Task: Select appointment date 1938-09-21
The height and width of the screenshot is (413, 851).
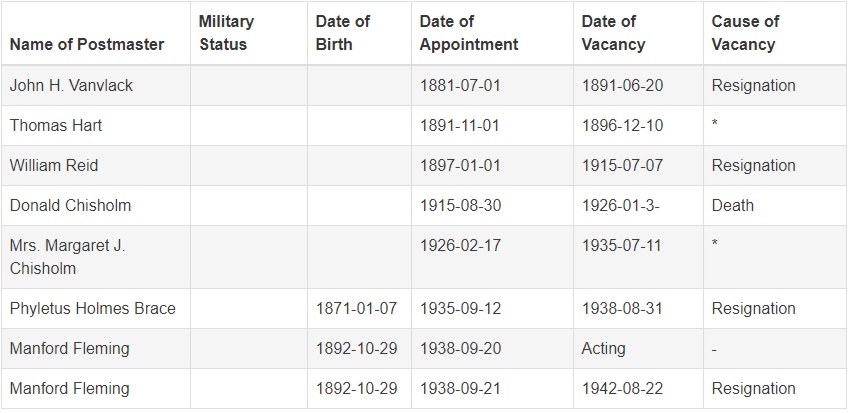Action: [460, 389]
